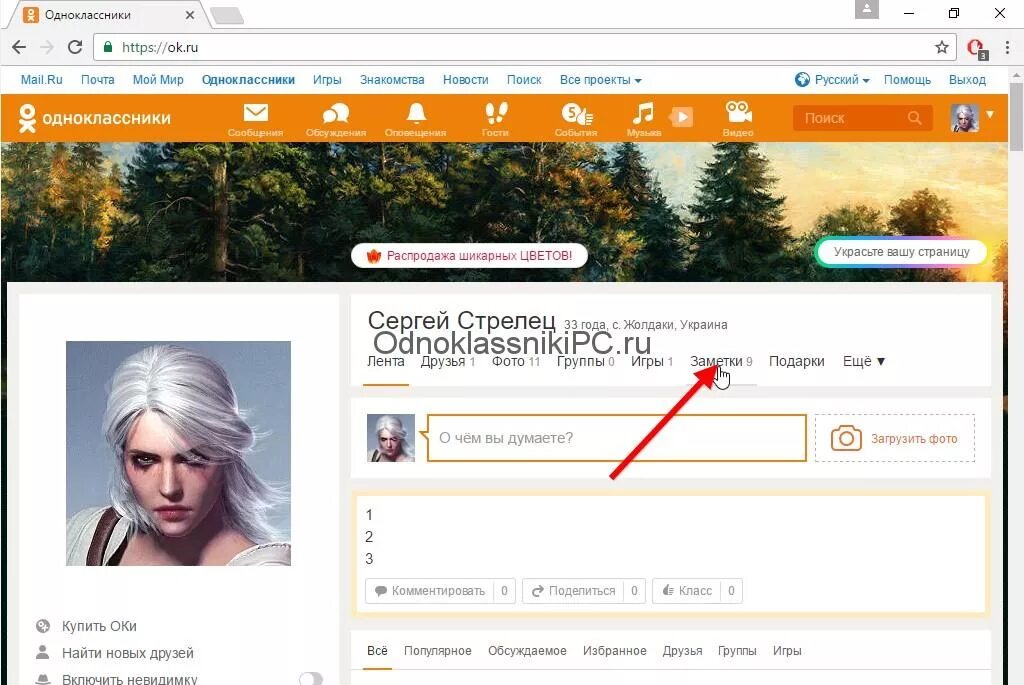Toggle the Включить невидимку switch
Screen dimensions: 1024x685
[x=311, y=679]
